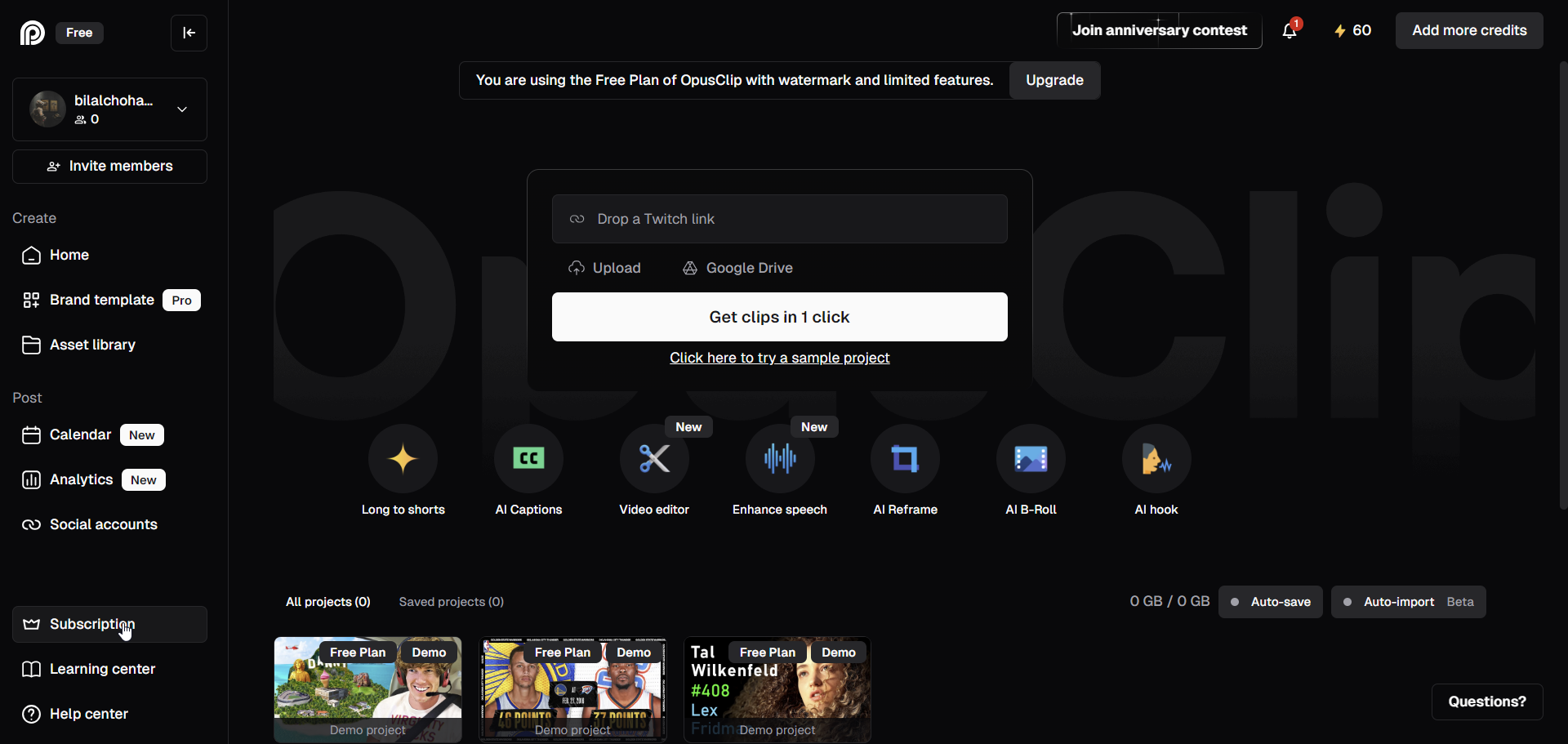
Task: Open the Long to shorts tool
Action: [x=403, y=459]
